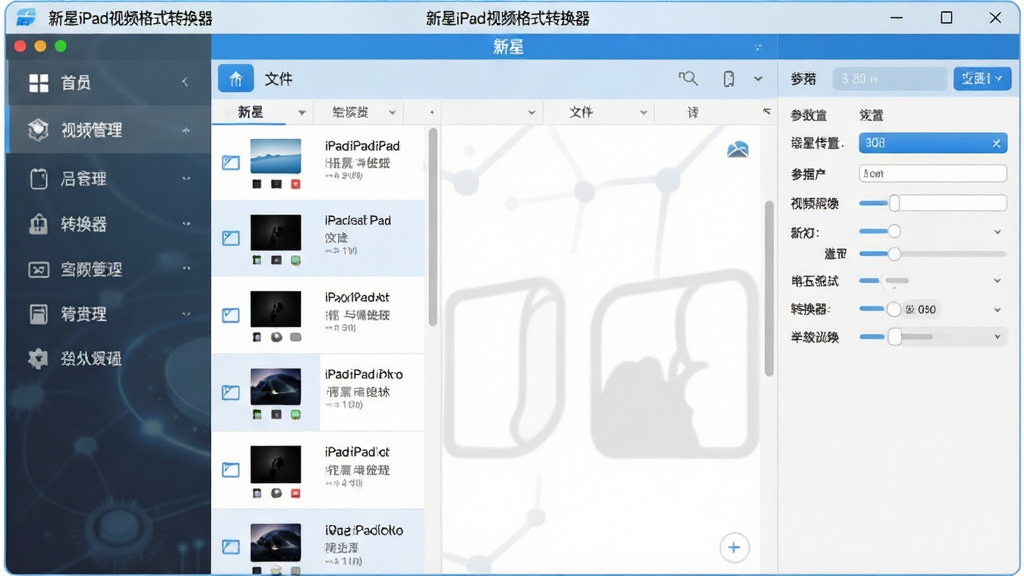Expand the 吕管理 sidebar section arrow

[x=186, y=178]
